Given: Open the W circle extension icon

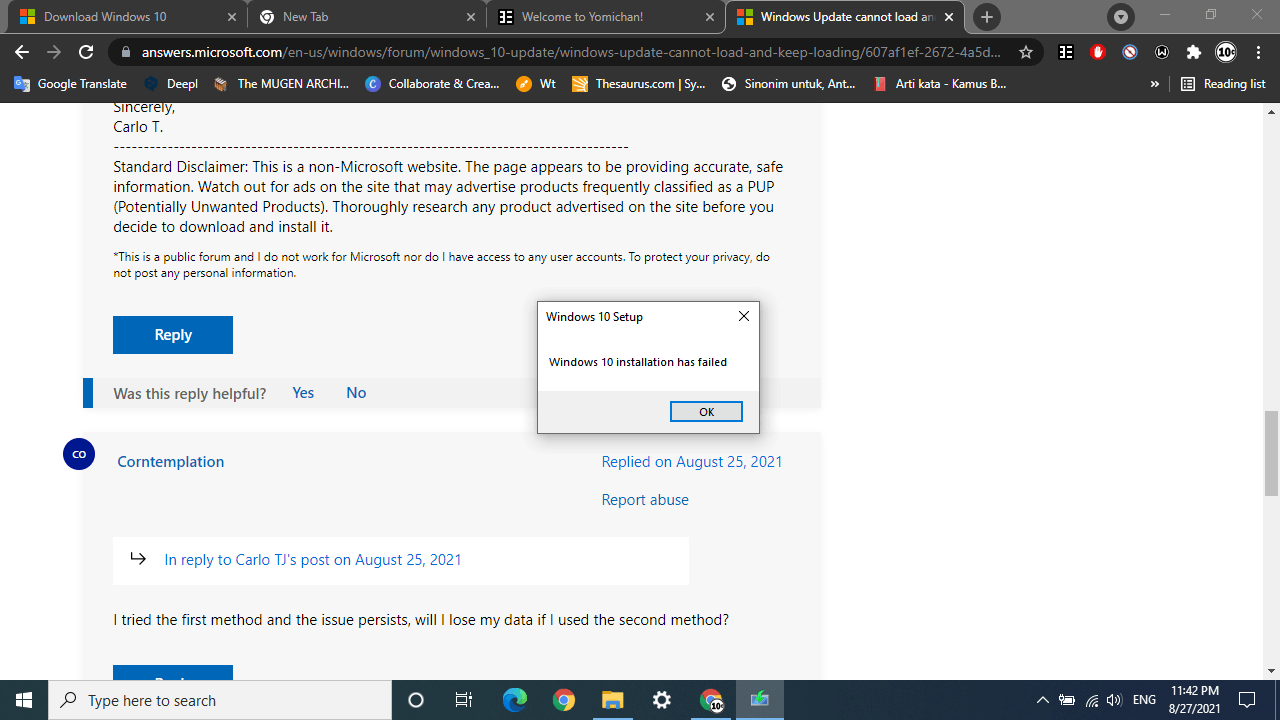Looking at the screenshot, I should 1162,52.
